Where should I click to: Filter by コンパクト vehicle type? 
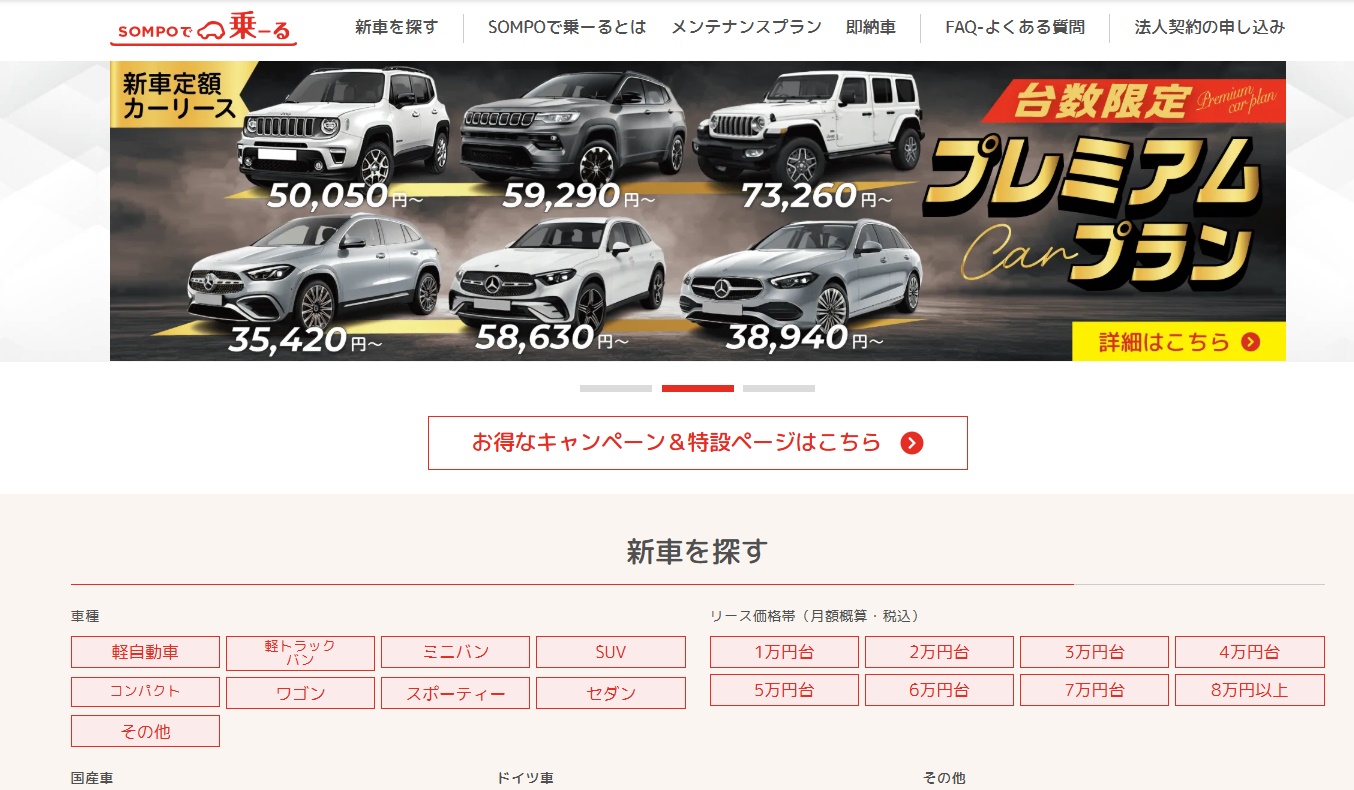point(145,692)
